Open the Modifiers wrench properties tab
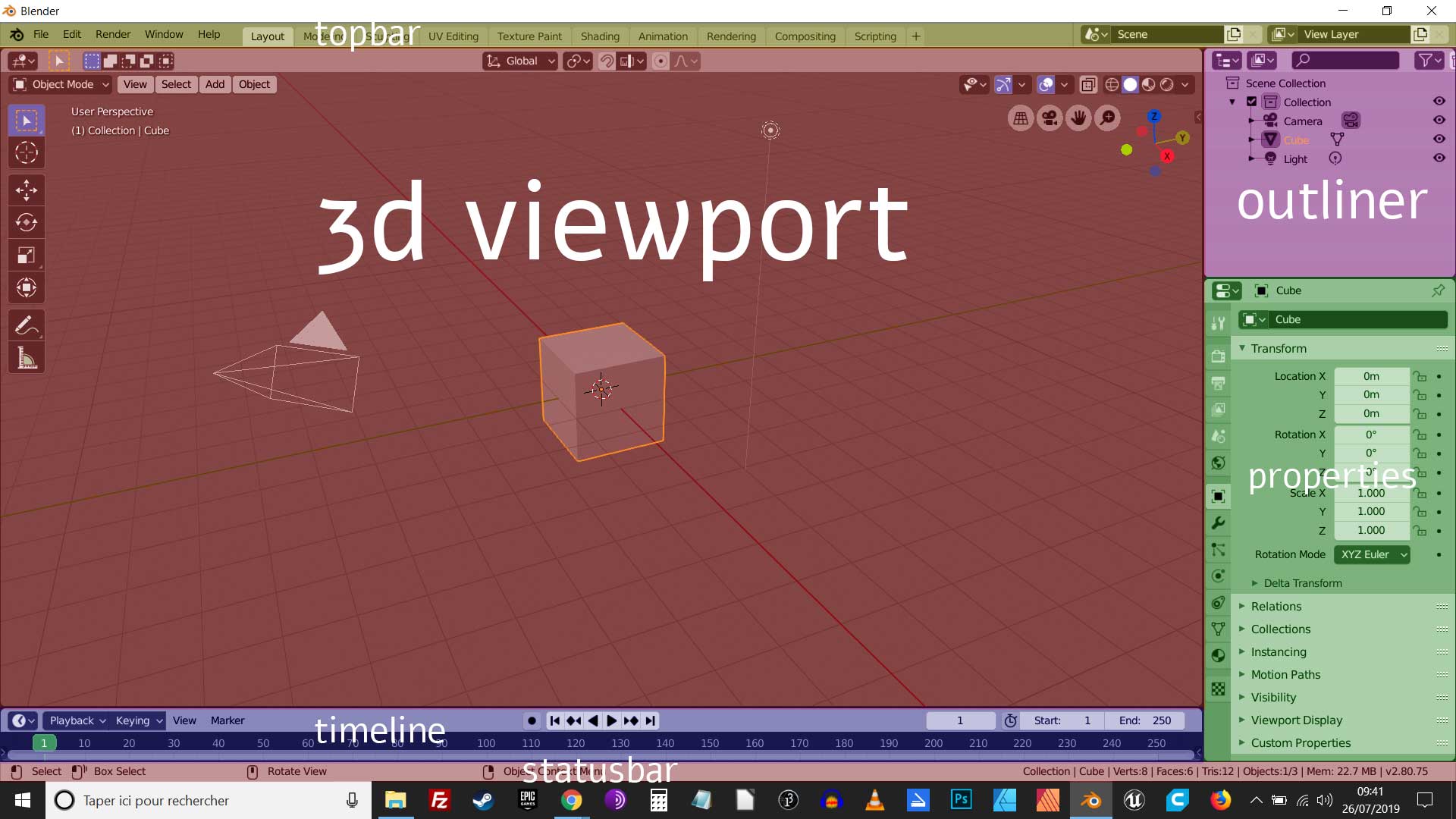The width and height of the screenshot is (1456, 819). tap(1218, 523)
